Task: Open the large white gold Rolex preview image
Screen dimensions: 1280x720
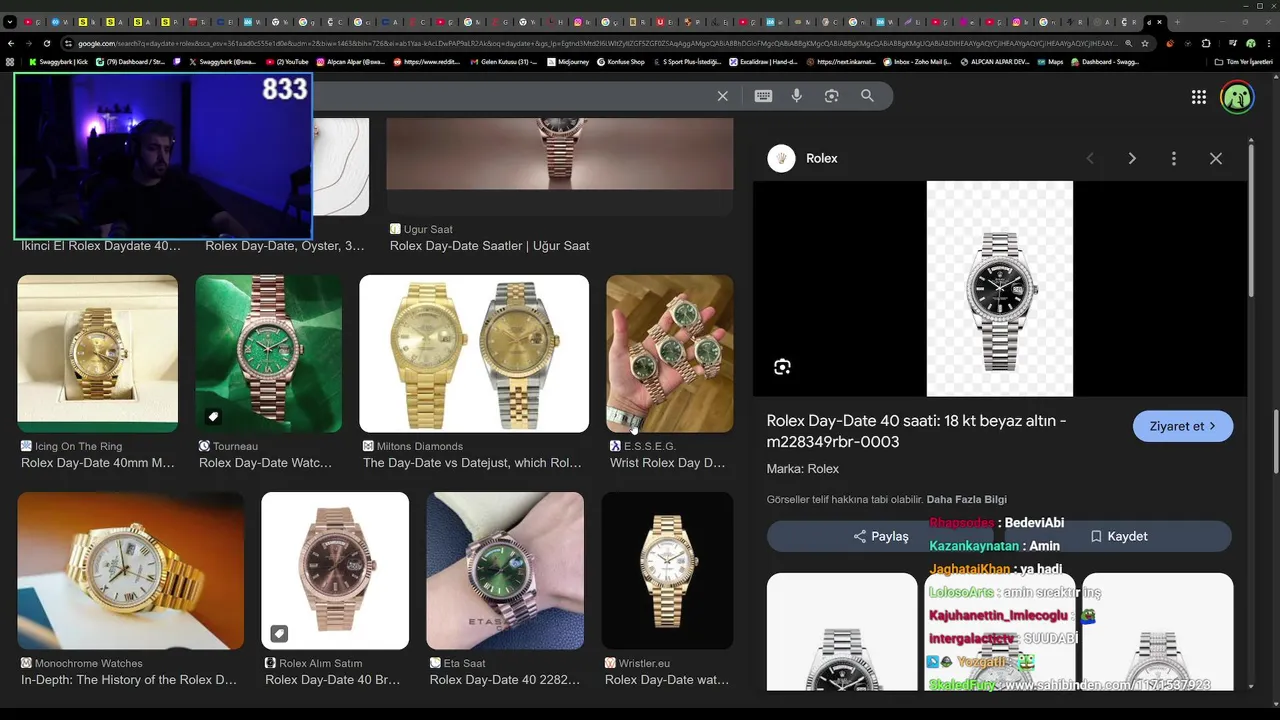Action: tap(1000, 289)
